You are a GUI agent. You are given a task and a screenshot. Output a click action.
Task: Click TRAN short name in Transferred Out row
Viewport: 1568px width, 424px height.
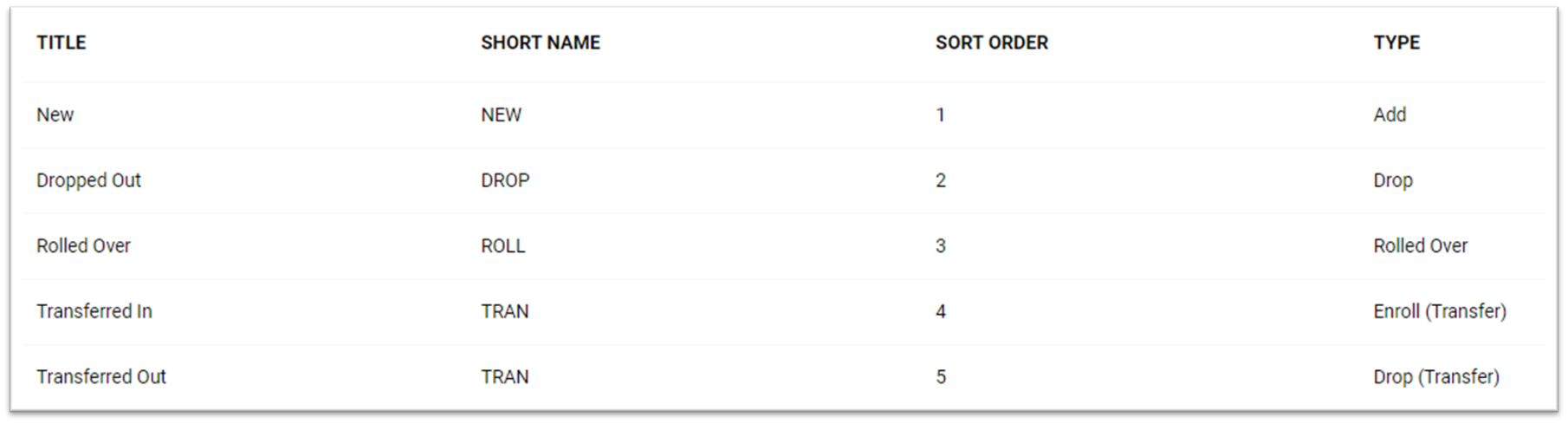point(505,376)
